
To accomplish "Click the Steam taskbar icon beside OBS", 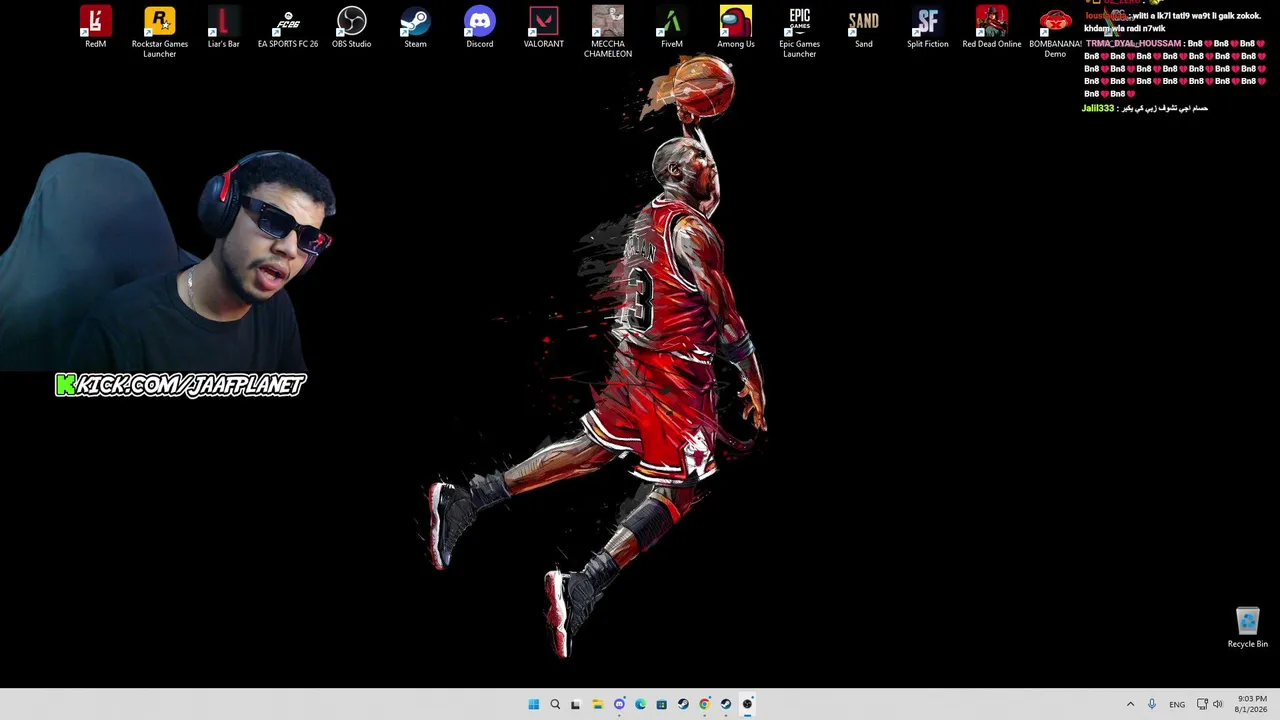I will (726, 704).
